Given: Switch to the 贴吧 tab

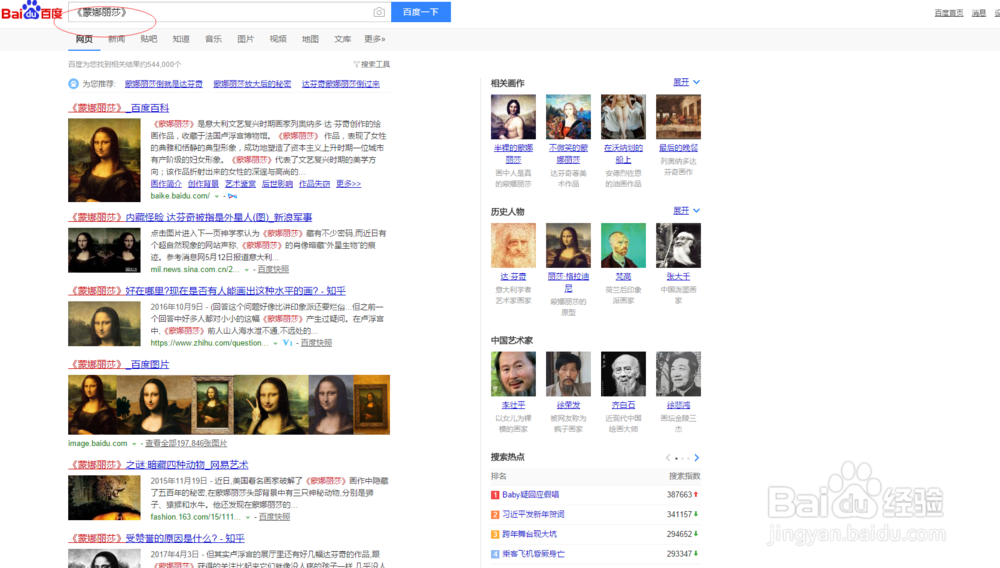Looking at the screenshot, I should click(x=149, y=39).
